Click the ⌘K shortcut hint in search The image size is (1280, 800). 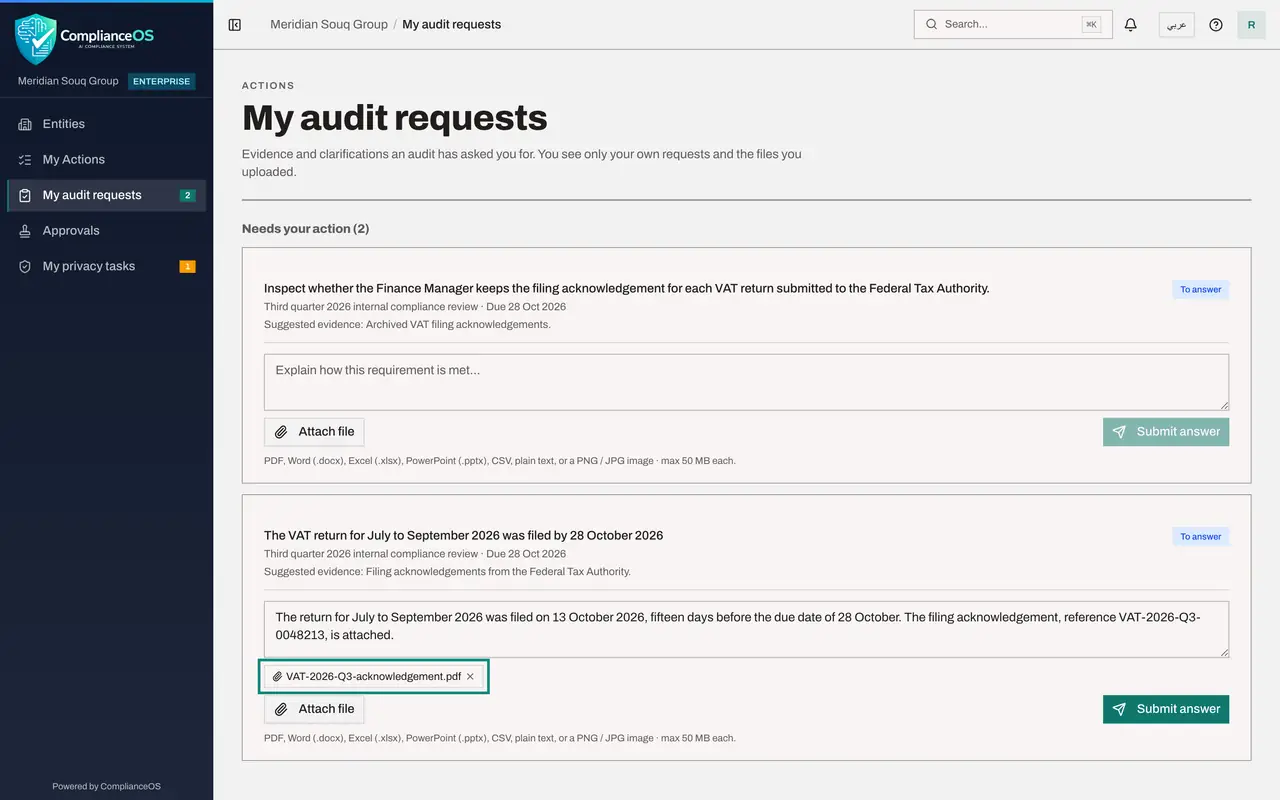1091,25
